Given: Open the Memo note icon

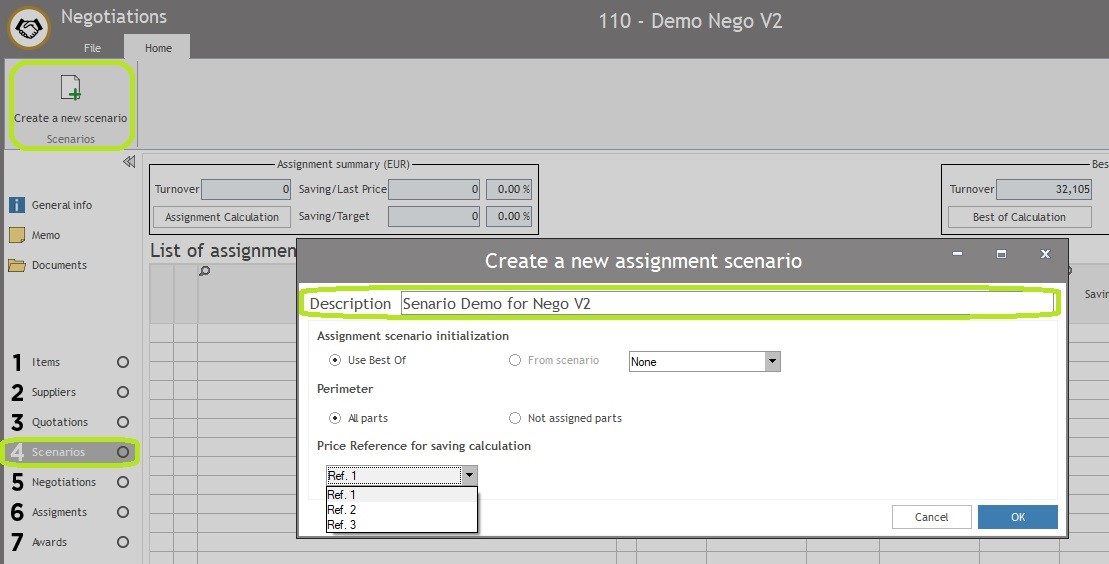Looking at the screenshot, I should pos(17,235).
